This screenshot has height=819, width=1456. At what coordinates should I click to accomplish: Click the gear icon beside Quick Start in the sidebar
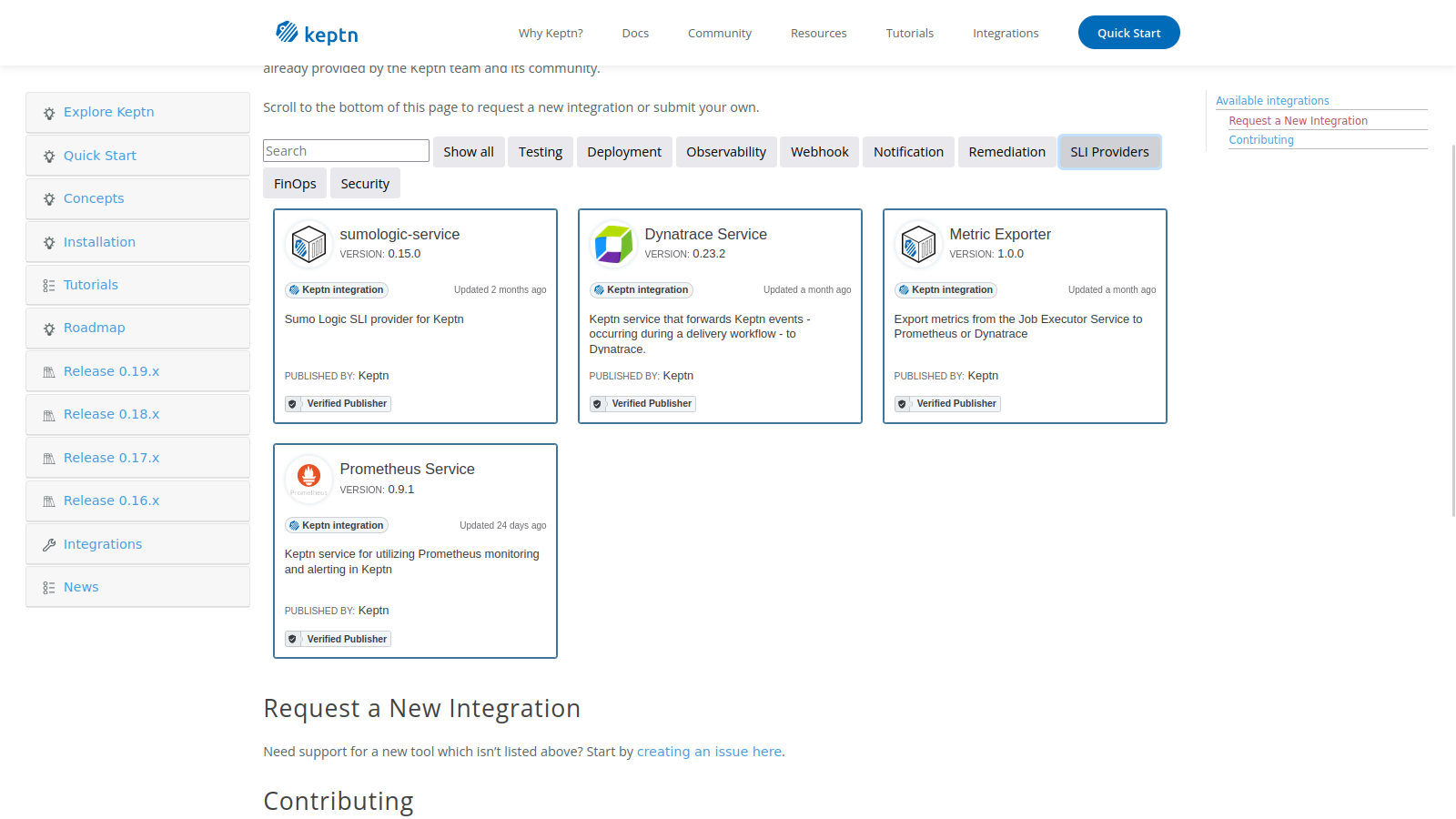(49, 157)
